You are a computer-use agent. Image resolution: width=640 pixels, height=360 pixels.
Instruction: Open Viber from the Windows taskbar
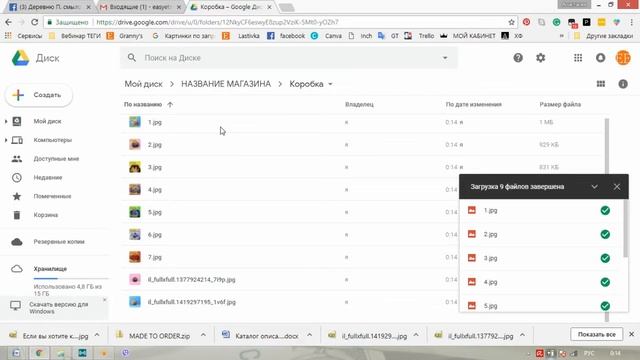125,353
